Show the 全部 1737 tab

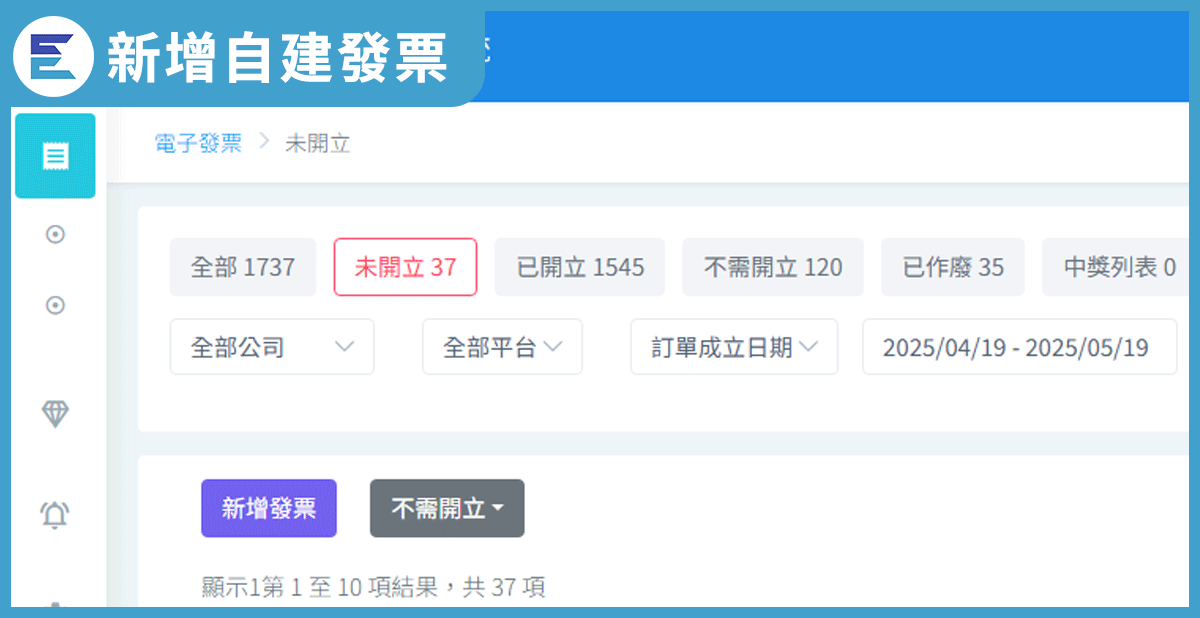(x=243, y=267)
